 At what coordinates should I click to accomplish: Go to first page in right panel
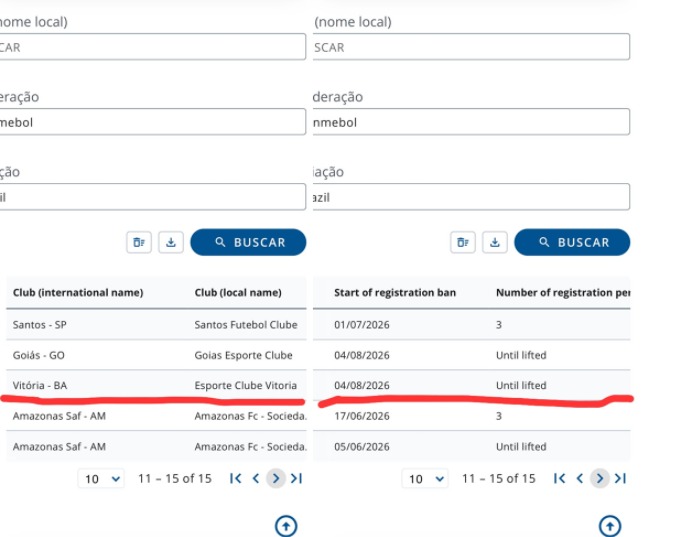tap(559, 478)
